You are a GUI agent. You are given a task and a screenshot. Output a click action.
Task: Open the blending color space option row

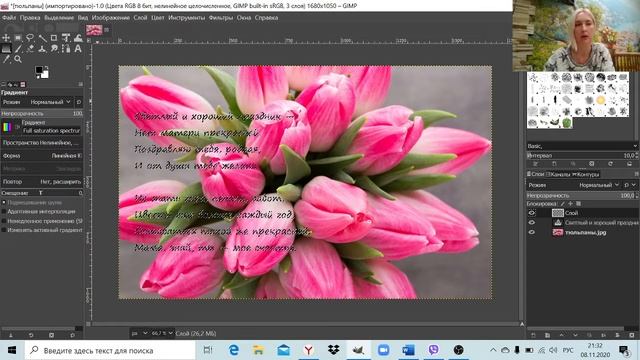[x=42, y=142]
